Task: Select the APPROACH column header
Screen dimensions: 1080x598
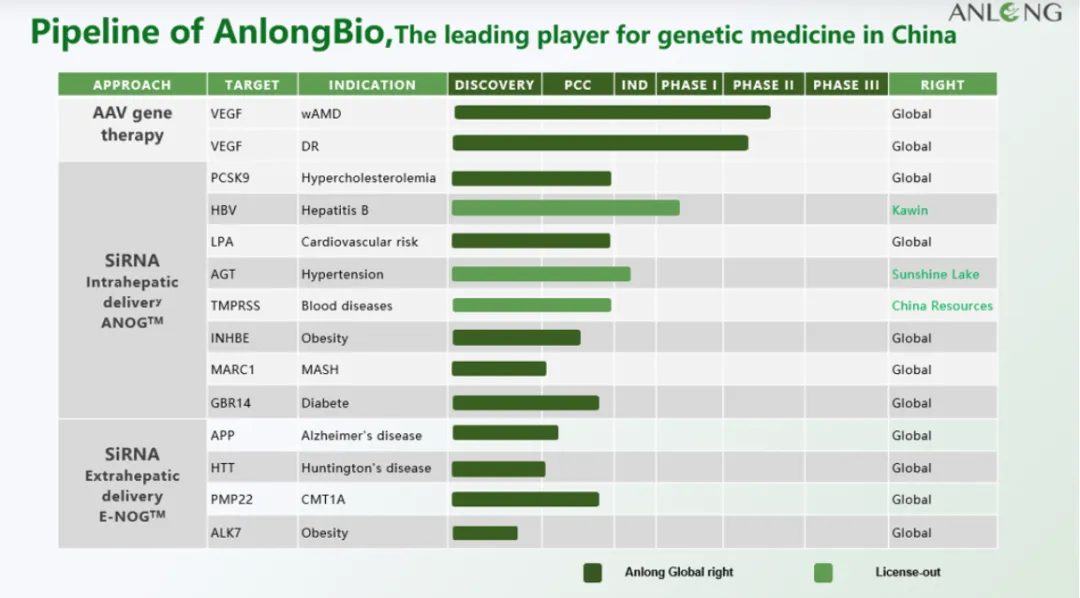Action: [132, 85]
